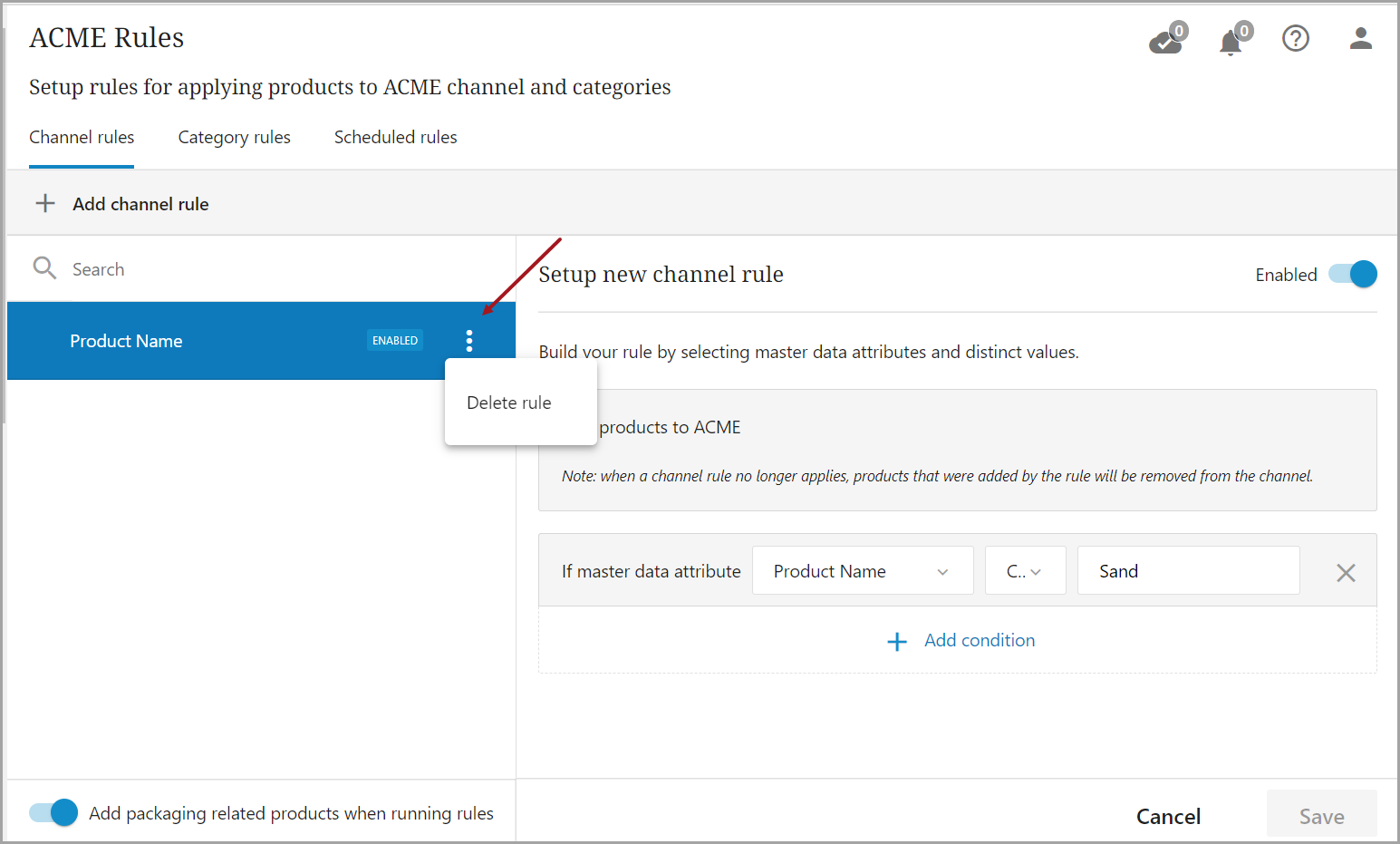Toggle Add packaging related products switch
The width and height of the screenshot is (1400, 844).
tap(53, 812)
